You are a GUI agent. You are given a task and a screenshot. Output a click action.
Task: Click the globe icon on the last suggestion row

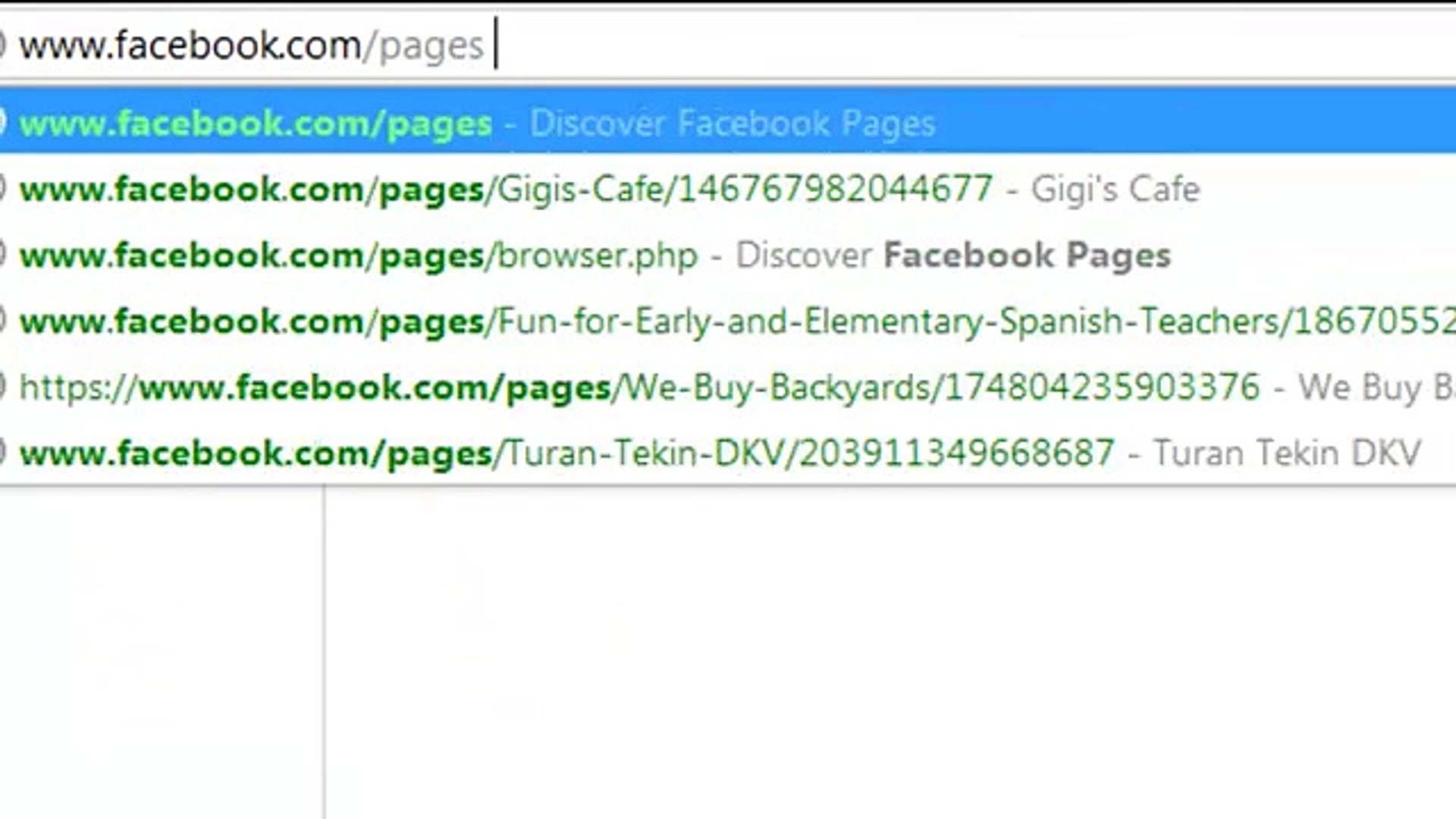[4, 452]
